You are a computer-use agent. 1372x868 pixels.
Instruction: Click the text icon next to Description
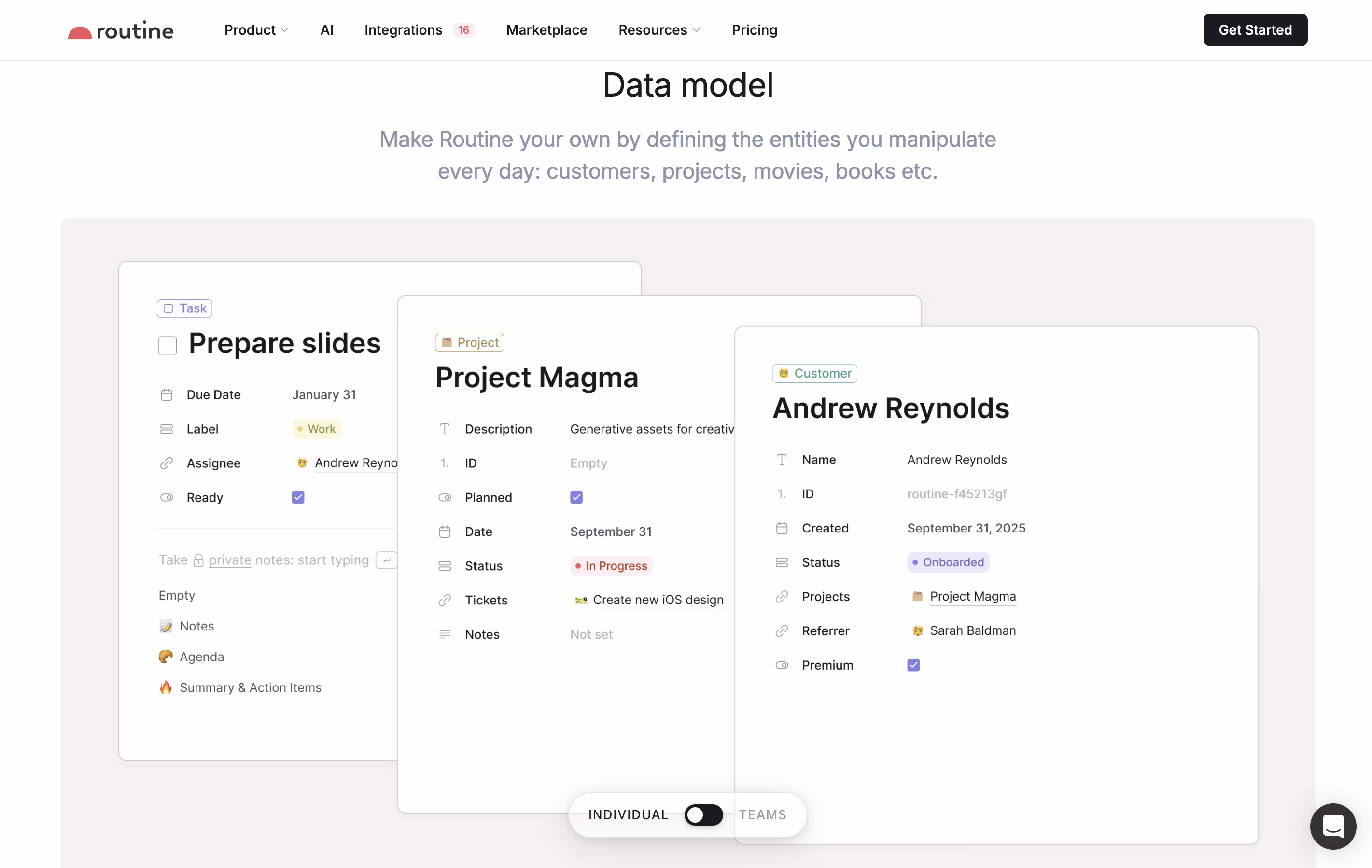[x=445, y=429]
